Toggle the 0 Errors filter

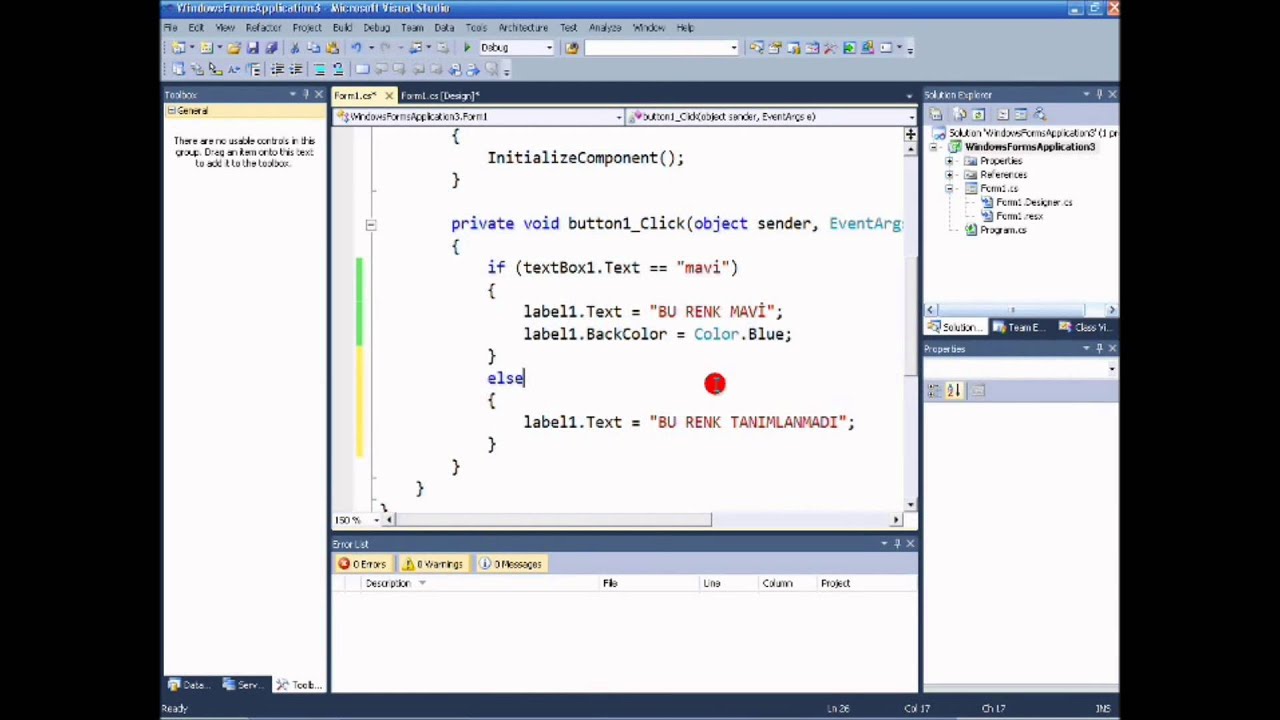pyautogui.click(x=363, y=564)
